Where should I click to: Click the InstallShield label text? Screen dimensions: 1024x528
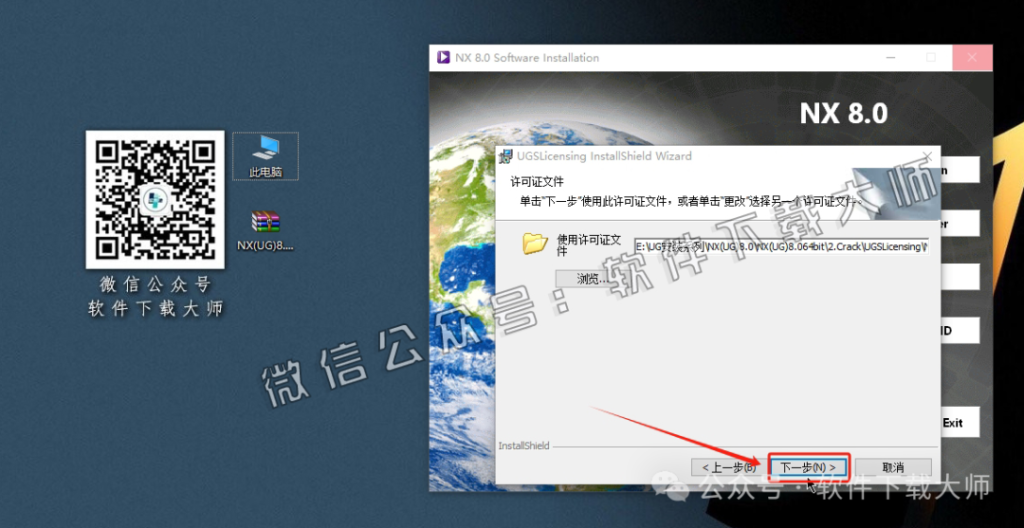[524, 446]
